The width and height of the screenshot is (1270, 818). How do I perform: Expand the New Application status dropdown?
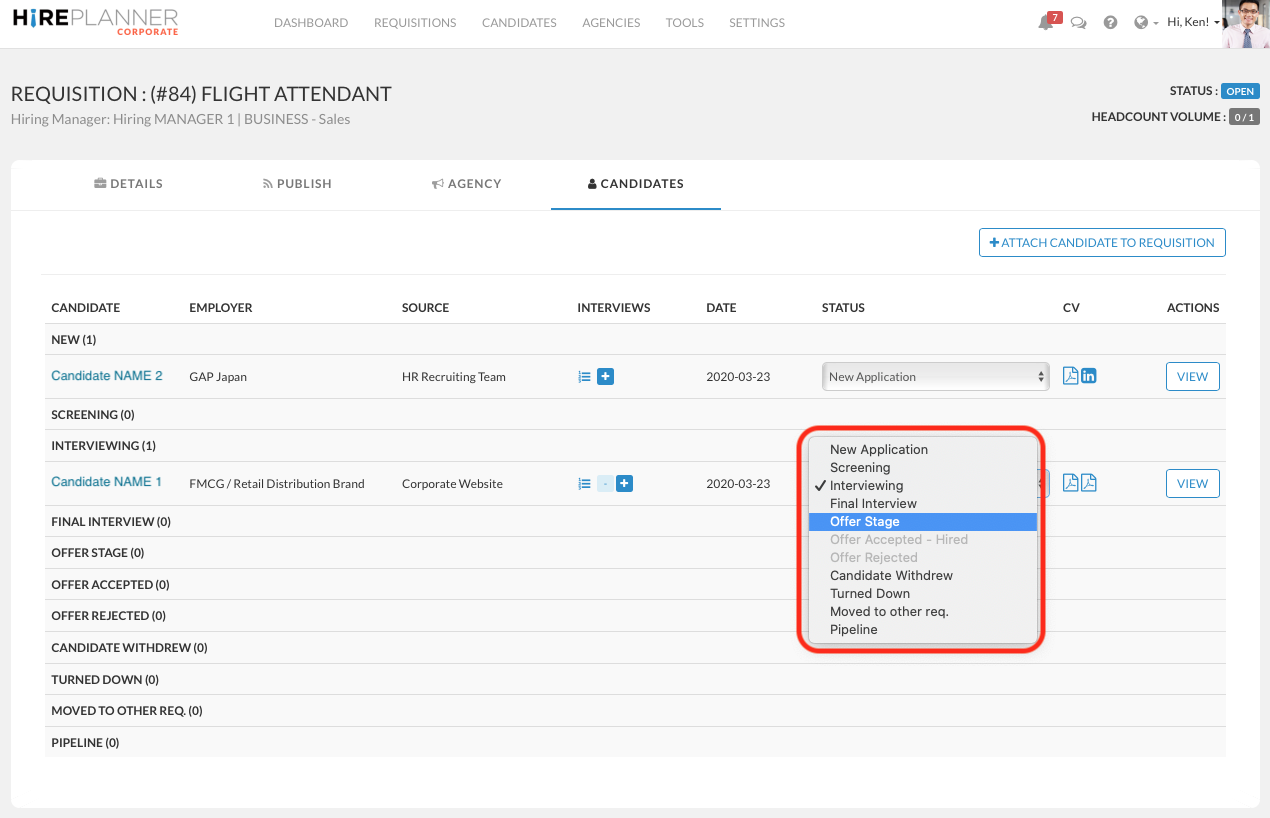tap(935, 377)
